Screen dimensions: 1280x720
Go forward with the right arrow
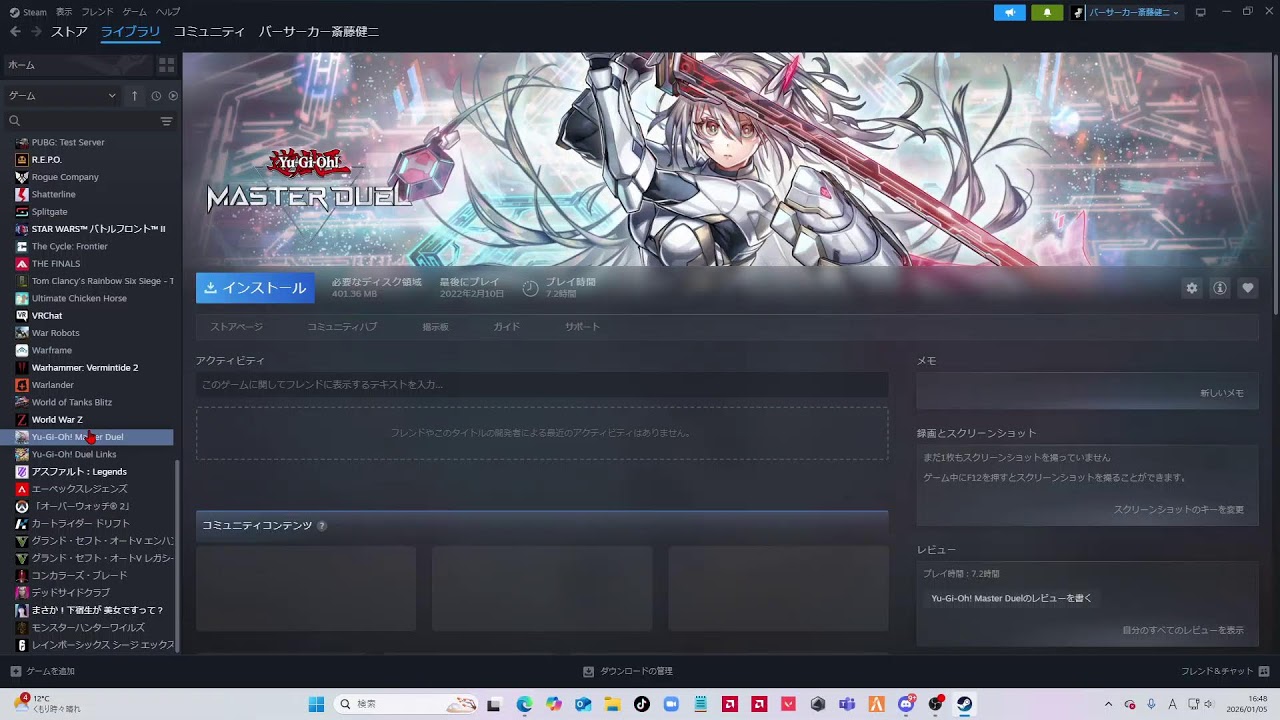[36, 32]
